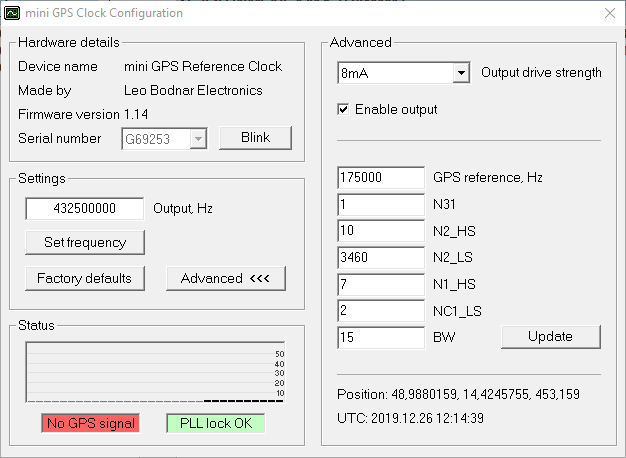Restore Factory defaults
This screenshot has width=626, height=458.
[85, 278]
